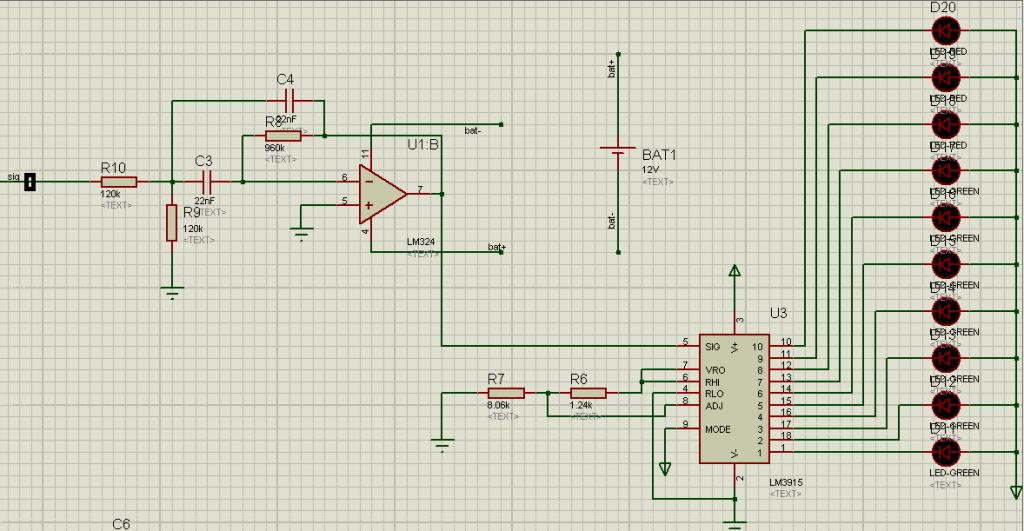Click the LM3915 part label
Viewport: 1024px width, 531px height.
click(x=786, y=483)
